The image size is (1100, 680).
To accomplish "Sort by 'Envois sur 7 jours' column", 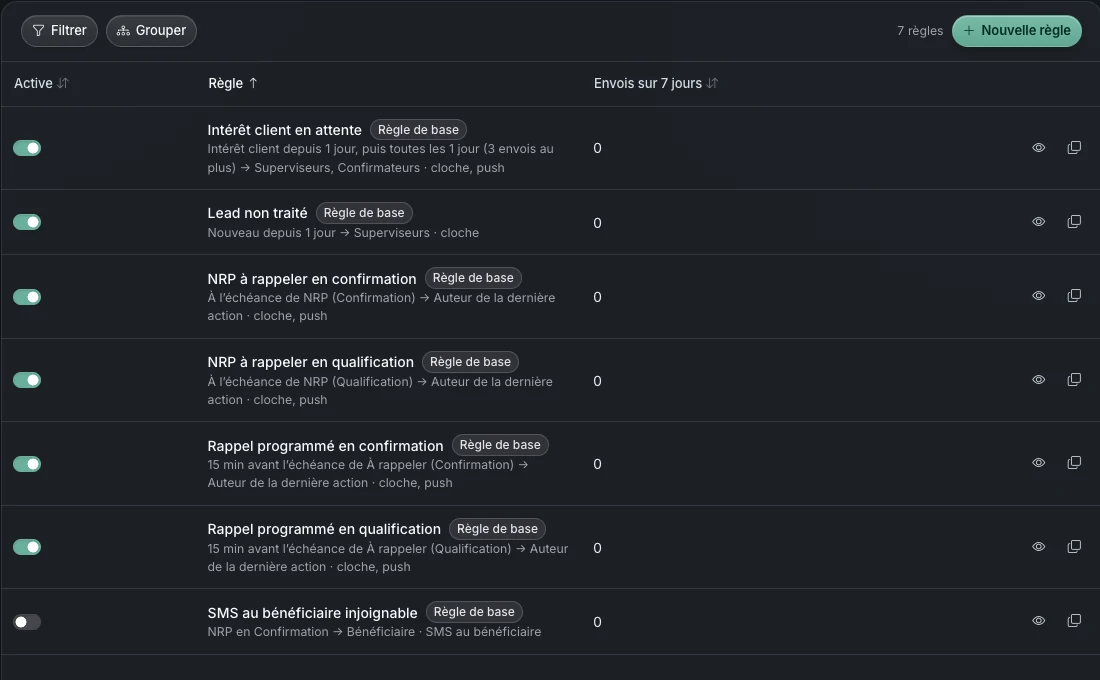I will tap(656, 83).
